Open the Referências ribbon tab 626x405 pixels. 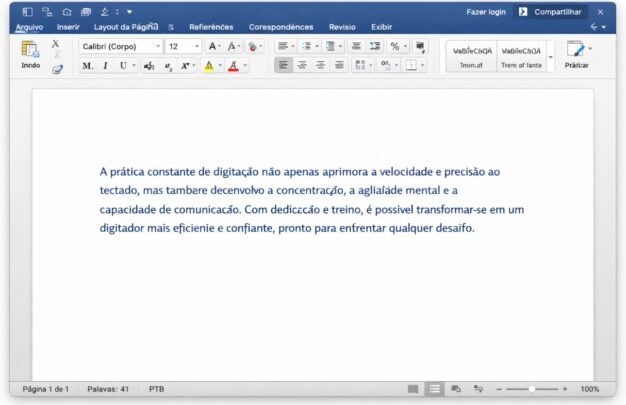pos(210,27)
